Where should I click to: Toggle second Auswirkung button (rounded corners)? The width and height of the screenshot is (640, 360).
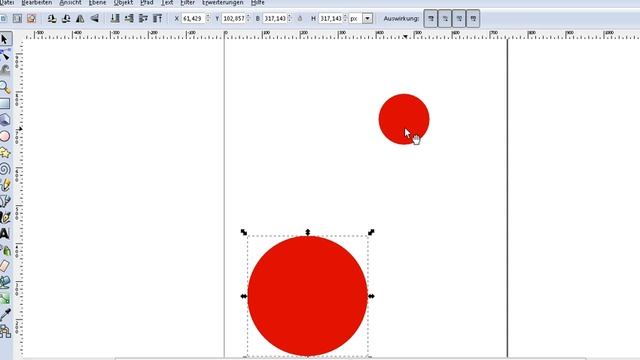[445, 18]
